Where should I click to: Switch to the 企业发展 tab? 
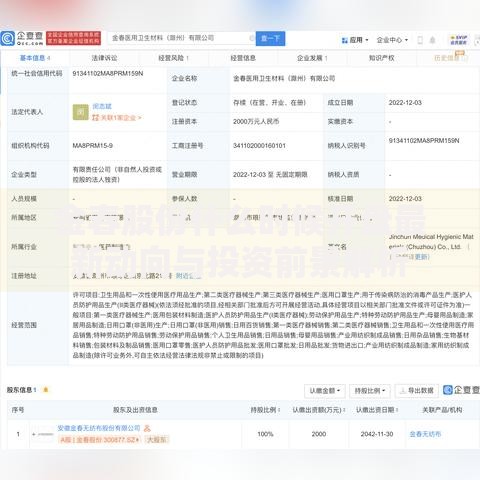(x=312, y=58)
